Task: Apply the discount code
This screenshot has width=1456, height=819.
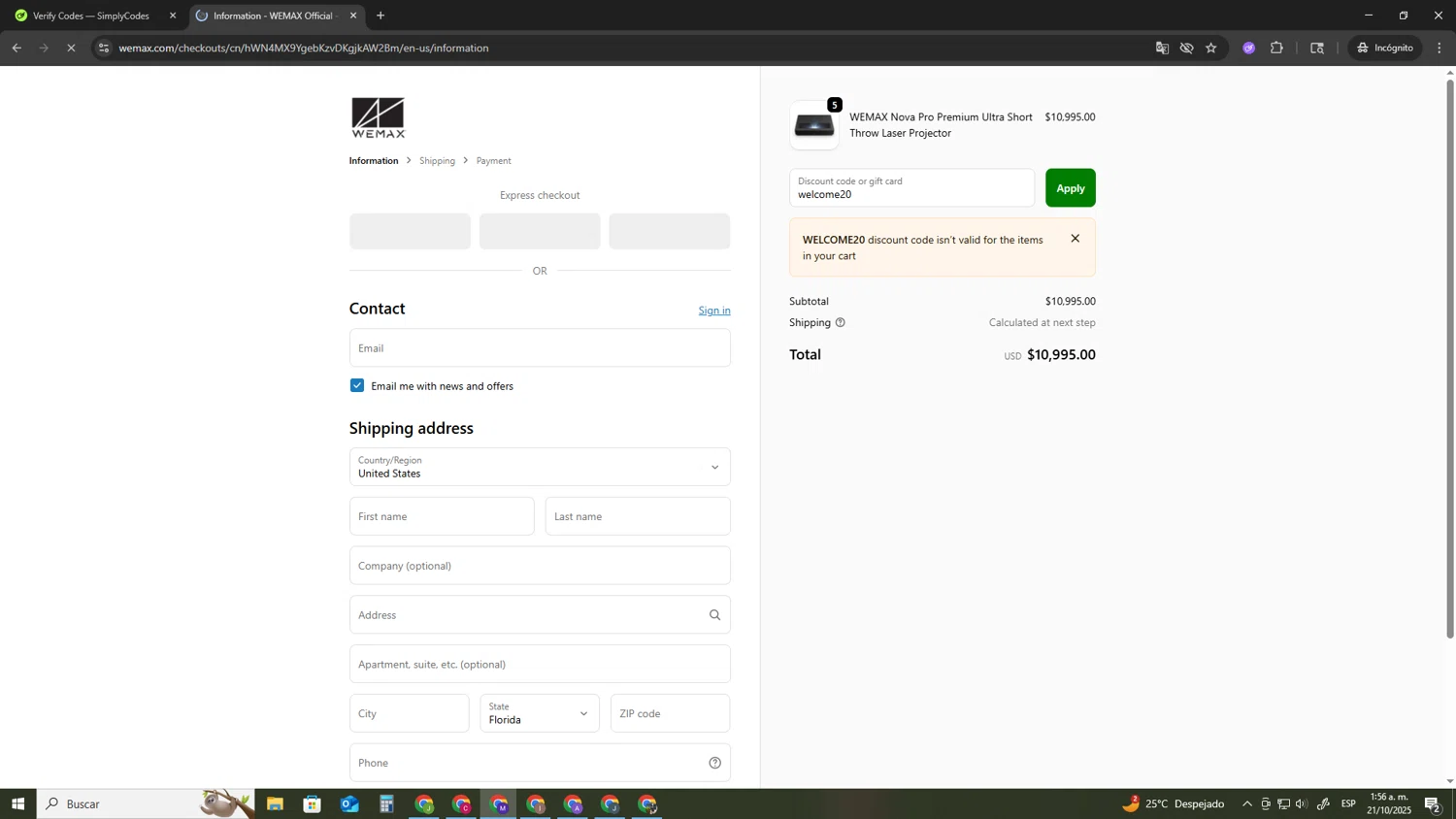Action: point(1070,188)
